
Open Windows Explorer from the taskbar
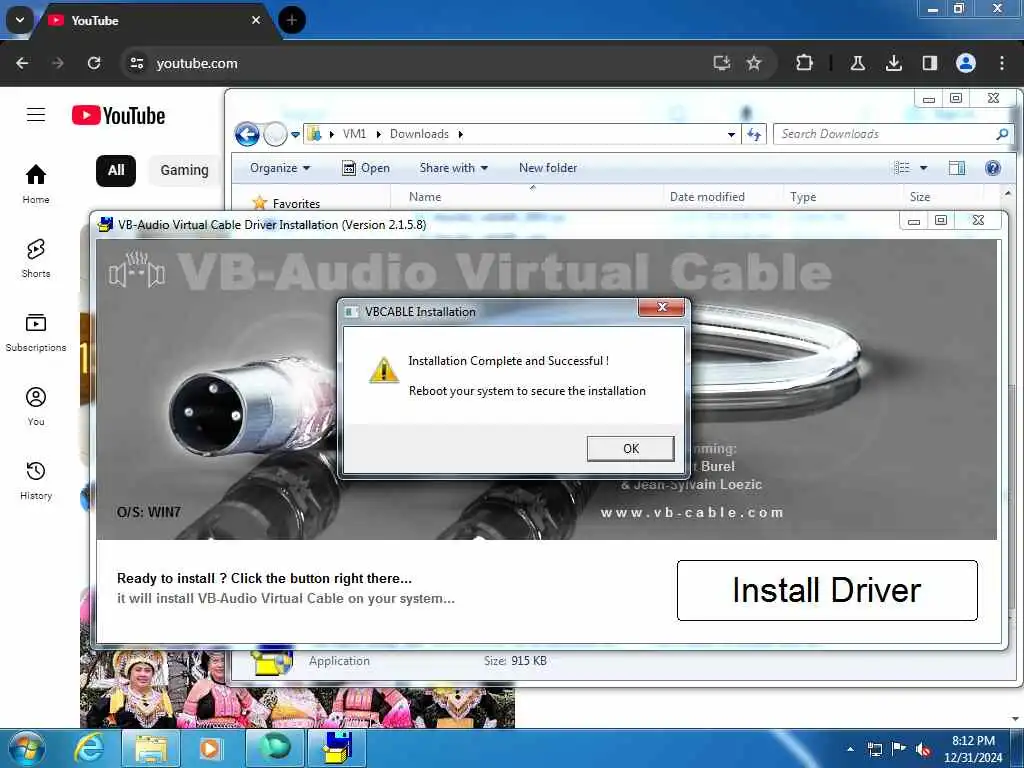pos(152,748)
